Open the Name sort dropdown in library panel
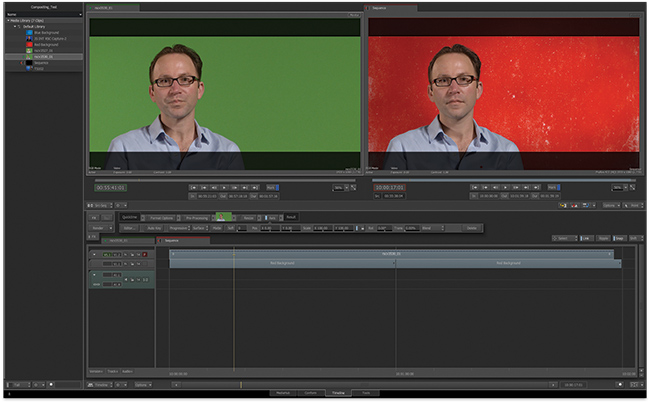Viewport: 650px width, 403px height. pyautogui.click(x=40, y=14)
